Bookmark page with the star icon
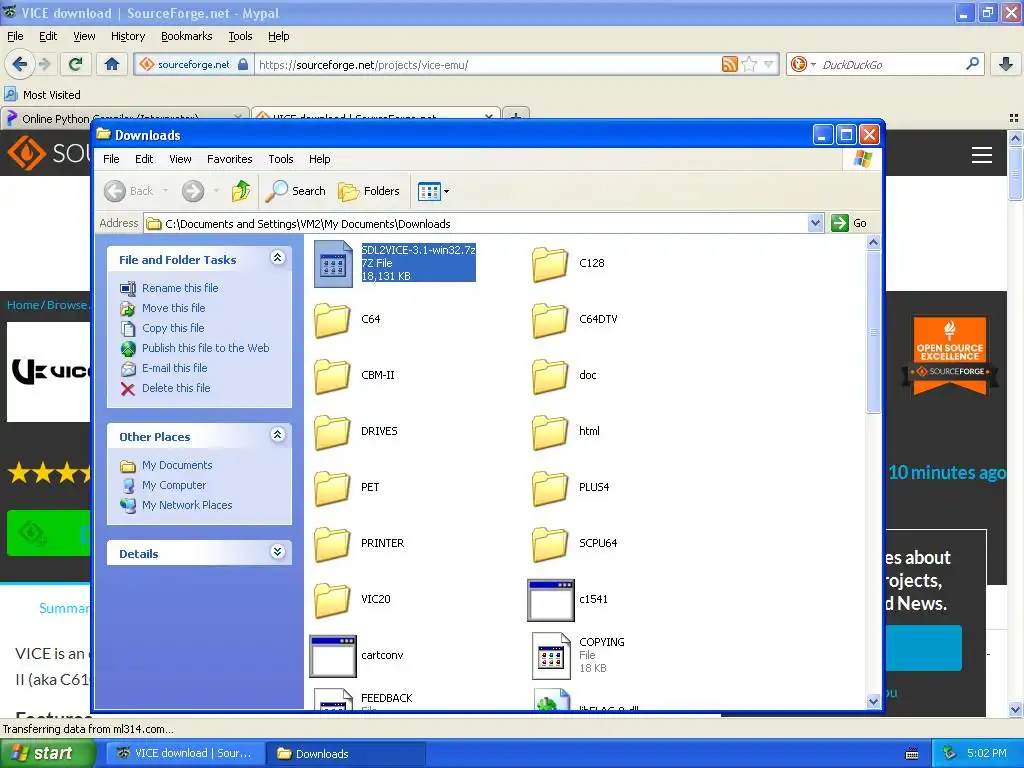Screen dimensions: 1024x768 749,64
